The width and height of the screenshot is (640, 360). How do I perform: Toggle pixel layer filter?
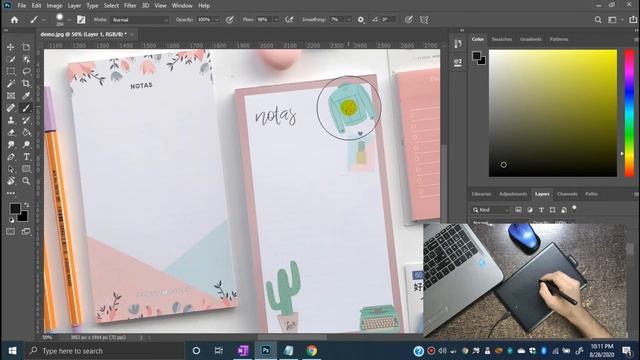tap(518, 210)
